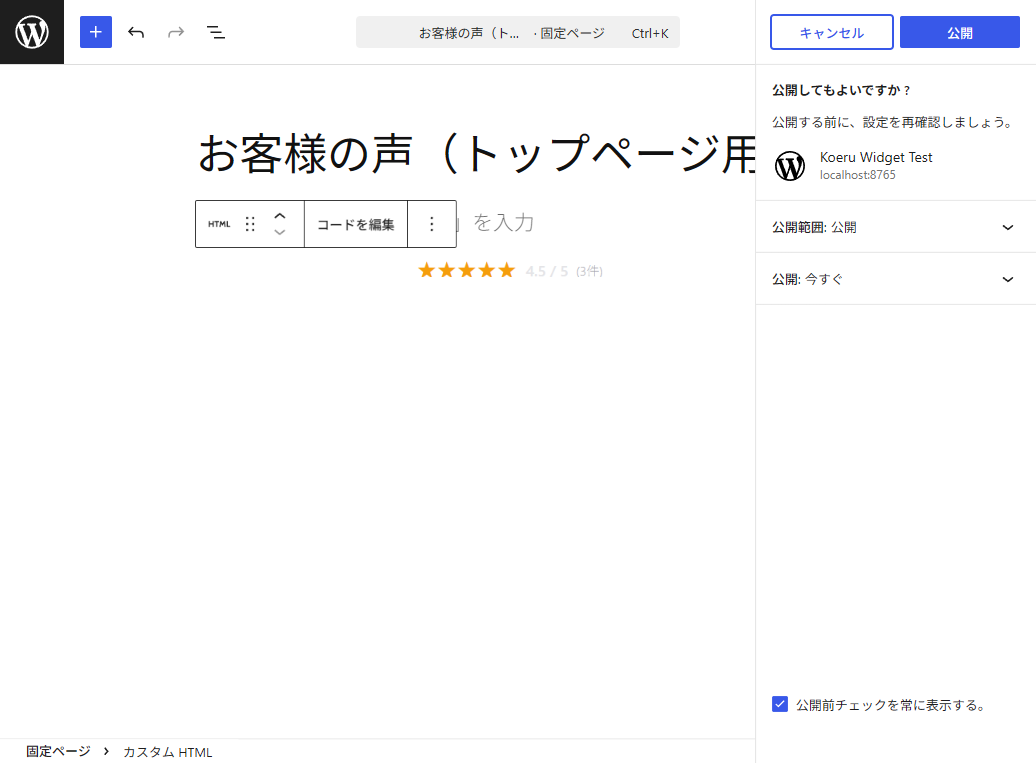Open the block inserter plus button
This screenshot has height=763, width=1036.
(96, 32)
